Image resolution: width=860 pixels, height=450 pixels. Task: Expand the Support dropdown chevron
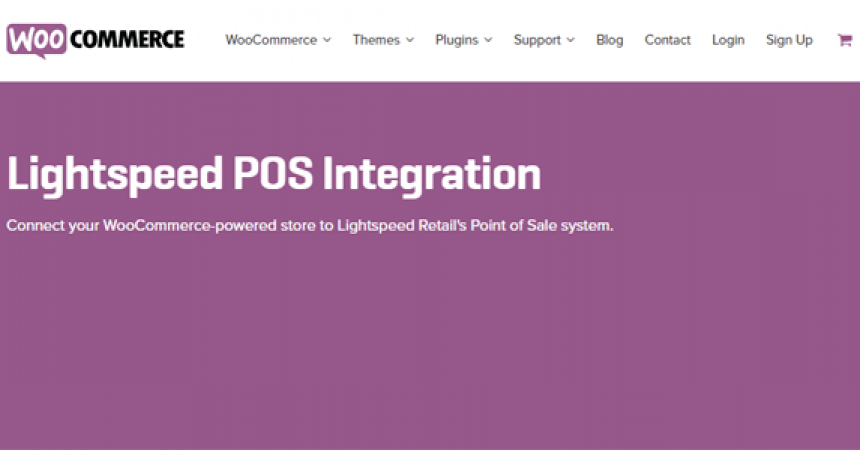tap(570, 40)
